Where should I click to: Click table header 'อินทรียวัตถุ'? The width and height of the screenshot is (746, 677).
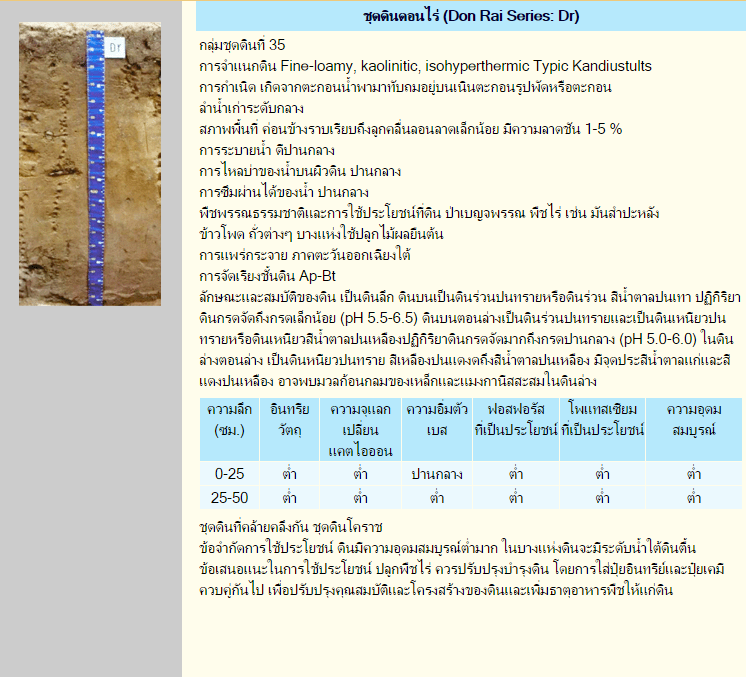click(290, 429)
